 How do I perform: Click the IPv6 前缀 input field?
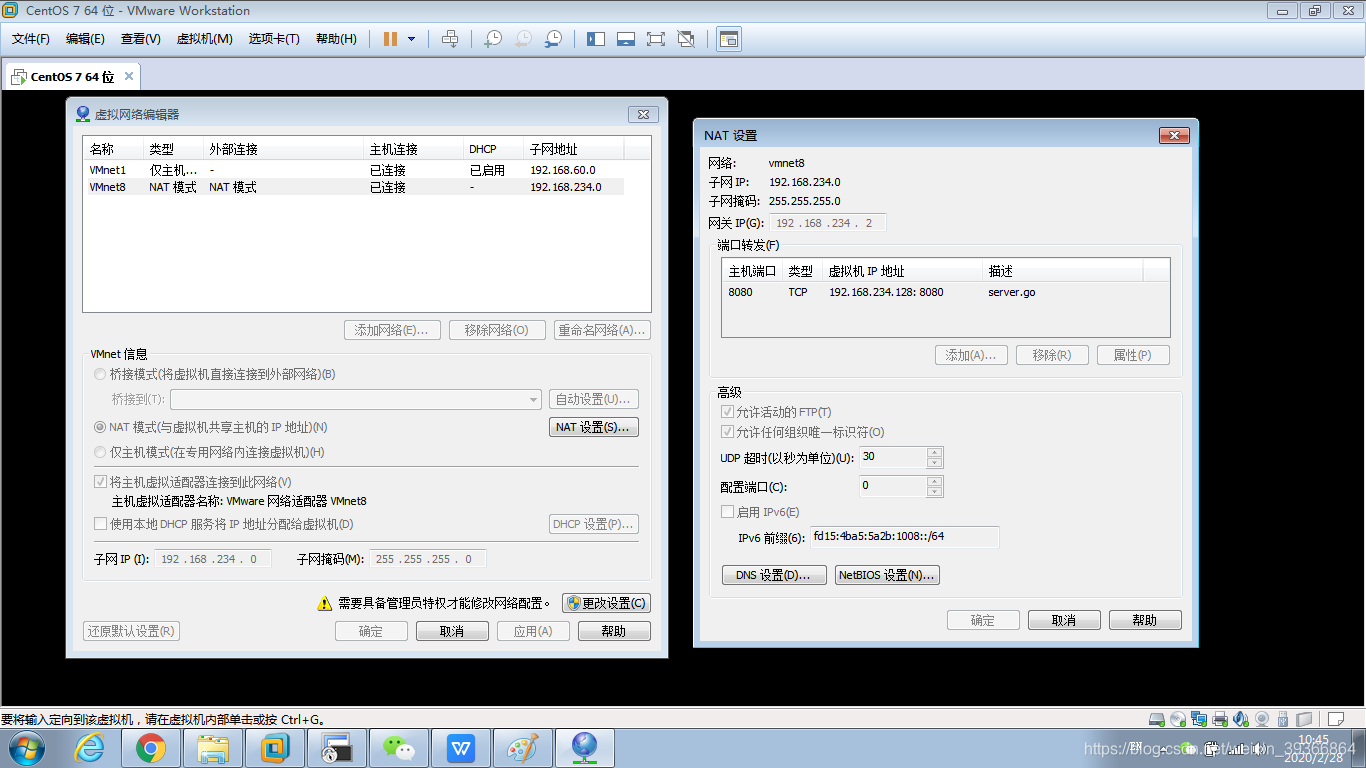click(903, 537)
